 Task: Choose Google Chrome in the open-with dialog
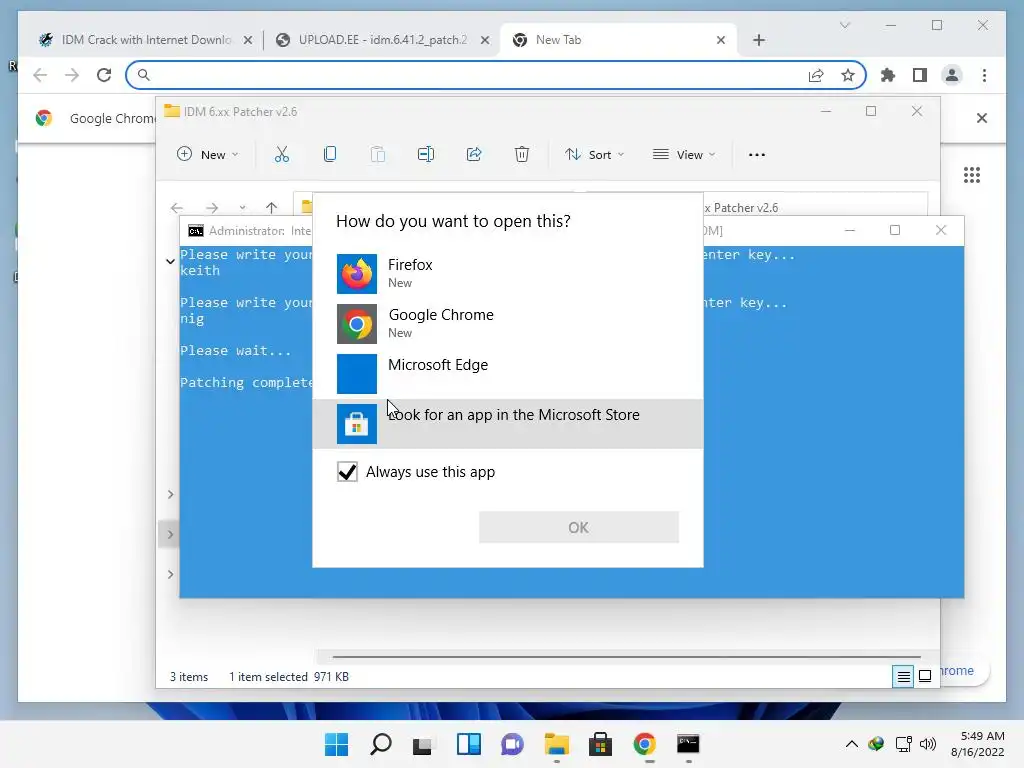(x=507, y=323)
